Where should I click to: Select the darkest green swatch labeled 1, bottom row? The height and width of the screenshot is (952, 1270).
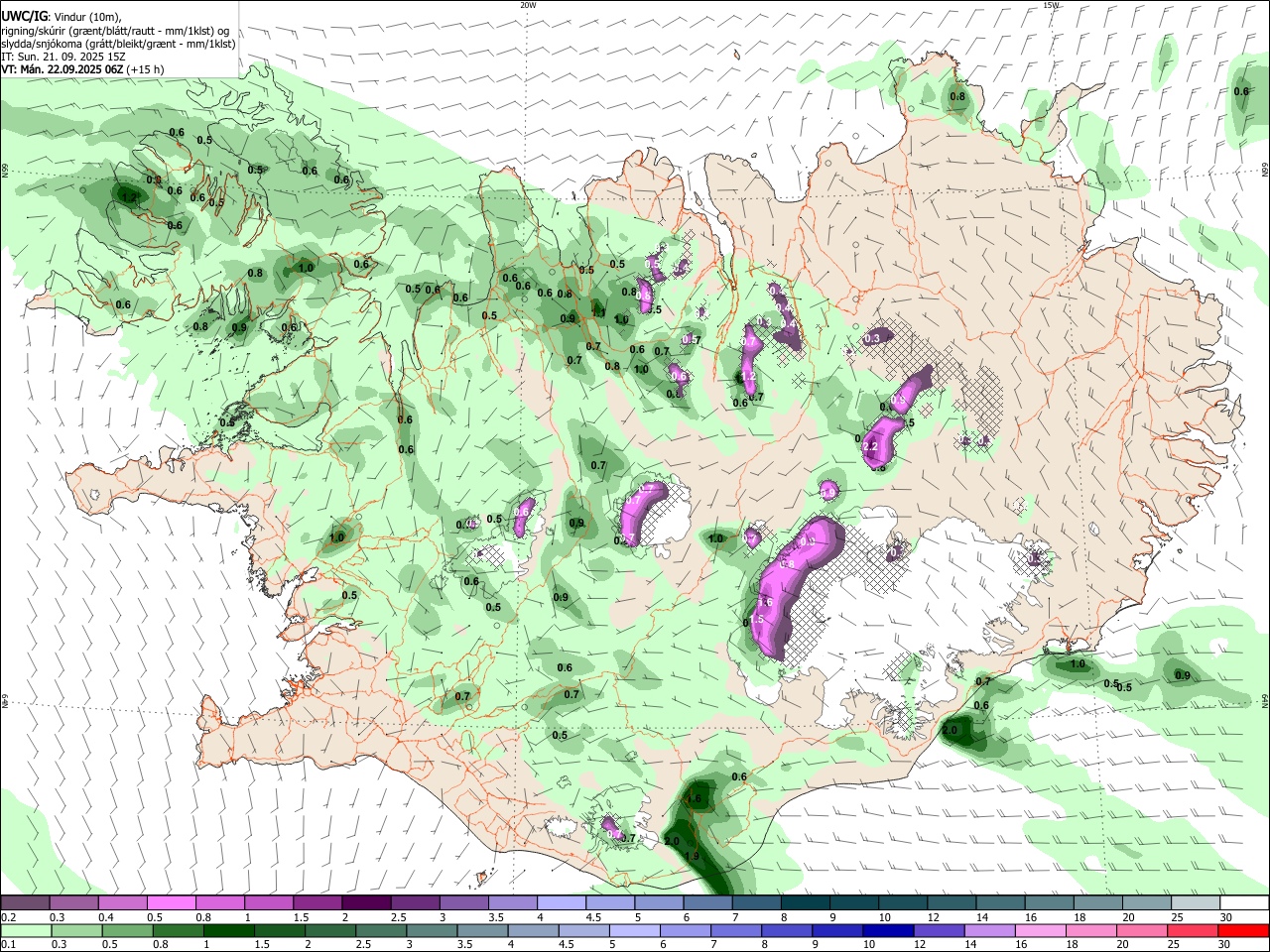[228, 930]
